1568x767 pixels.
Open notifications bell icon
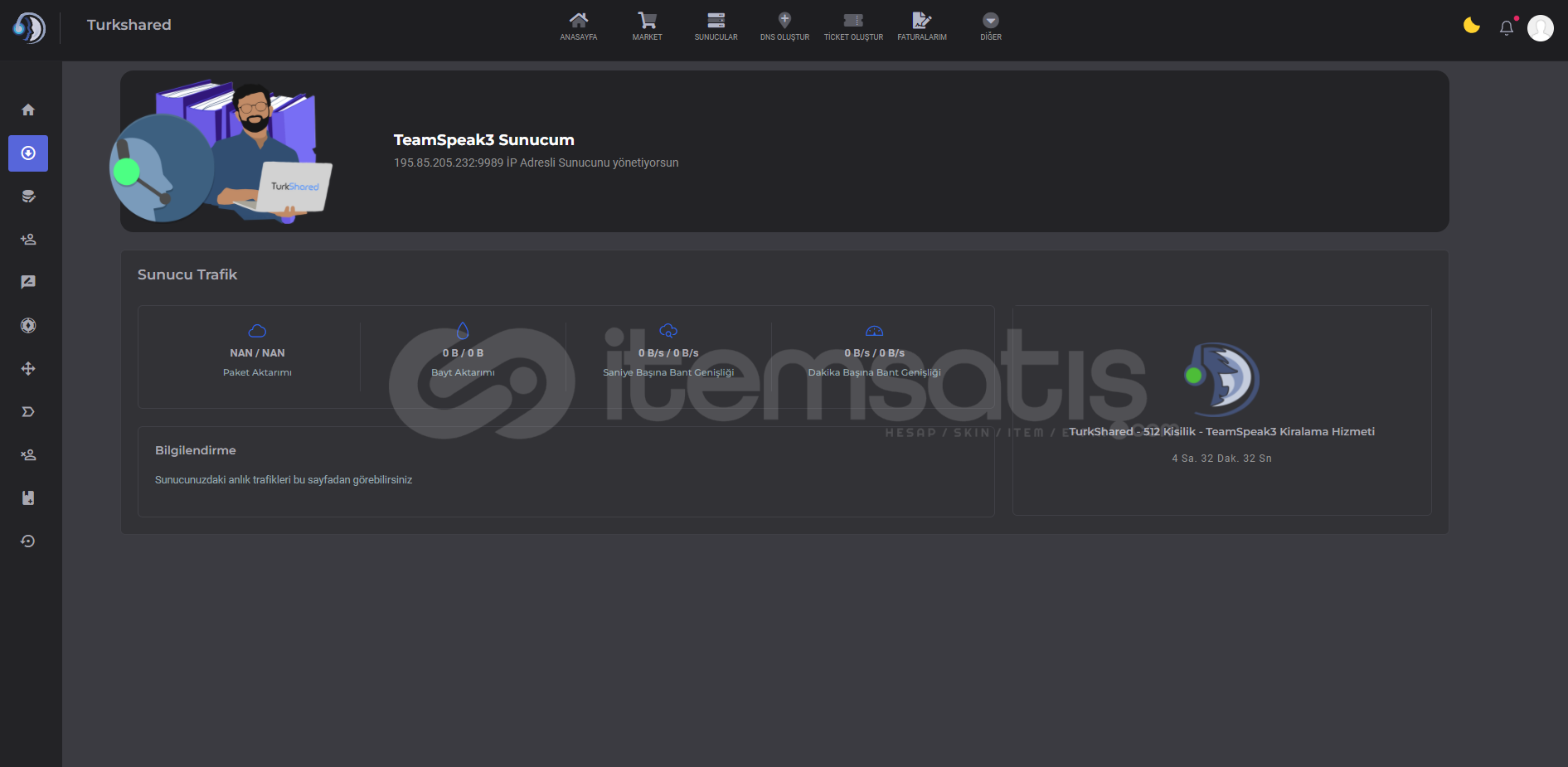pos(1507,28)
